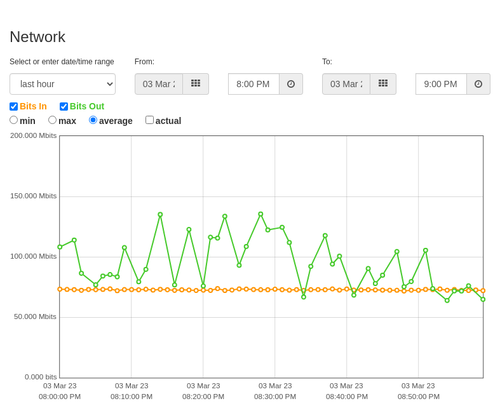This screenshot has width=500, height=403.
Task: Click the 'From:' label
Action: pyautogui.click(x=144, y=62)
